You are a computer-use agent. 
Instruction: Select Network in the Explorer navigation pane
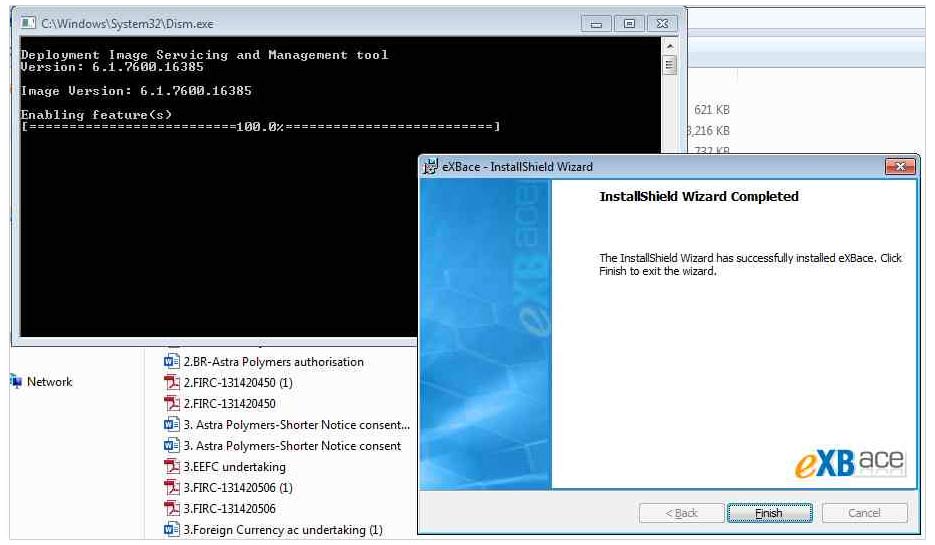(49, 382)
